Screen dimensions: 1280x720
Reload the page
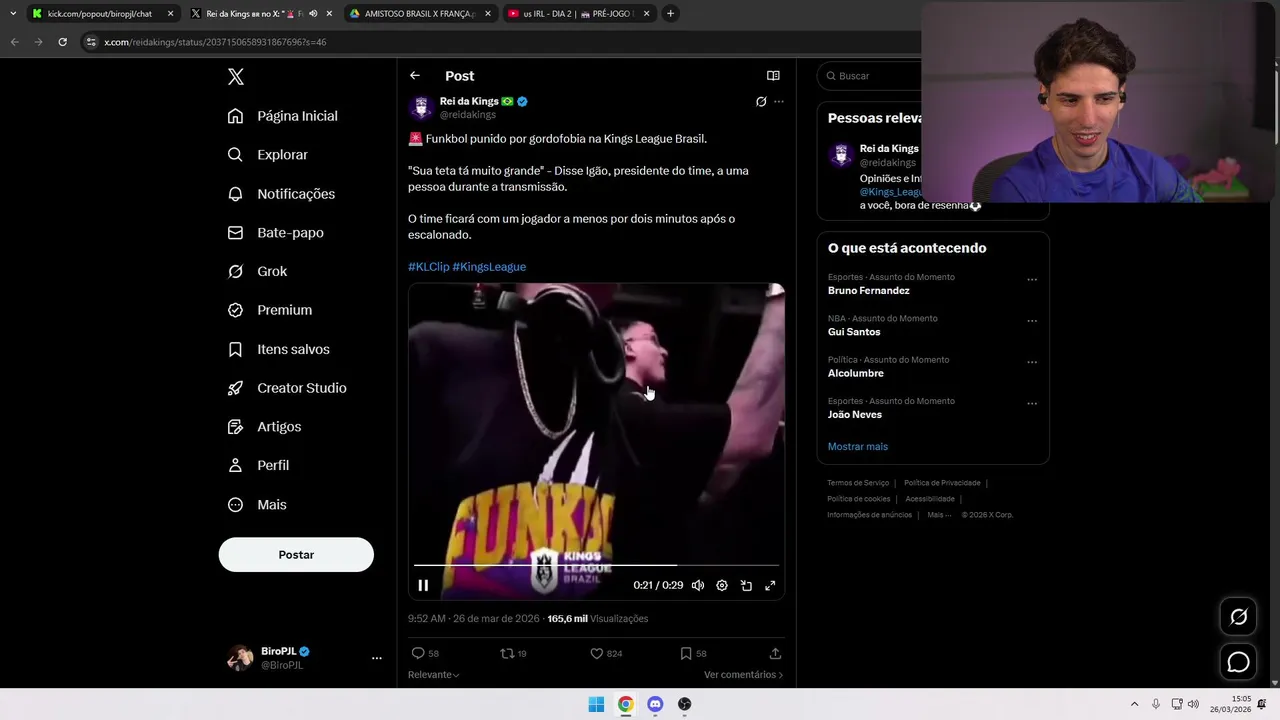point(62,42)
